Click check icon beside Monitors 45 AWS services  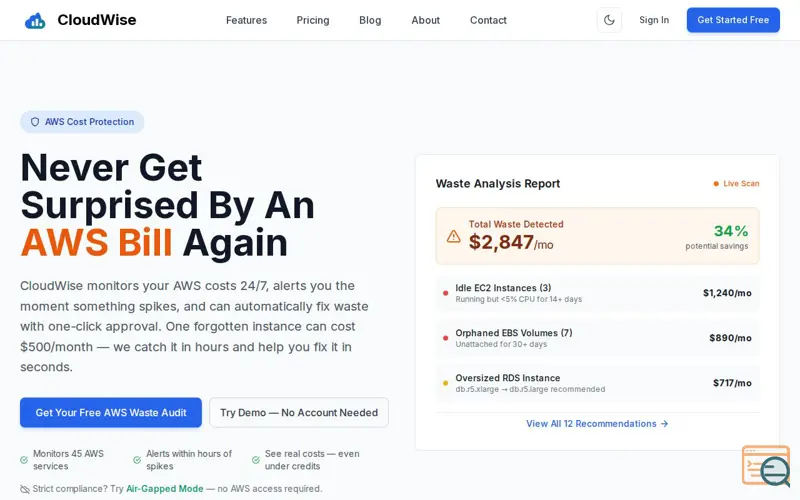point(24,460)
